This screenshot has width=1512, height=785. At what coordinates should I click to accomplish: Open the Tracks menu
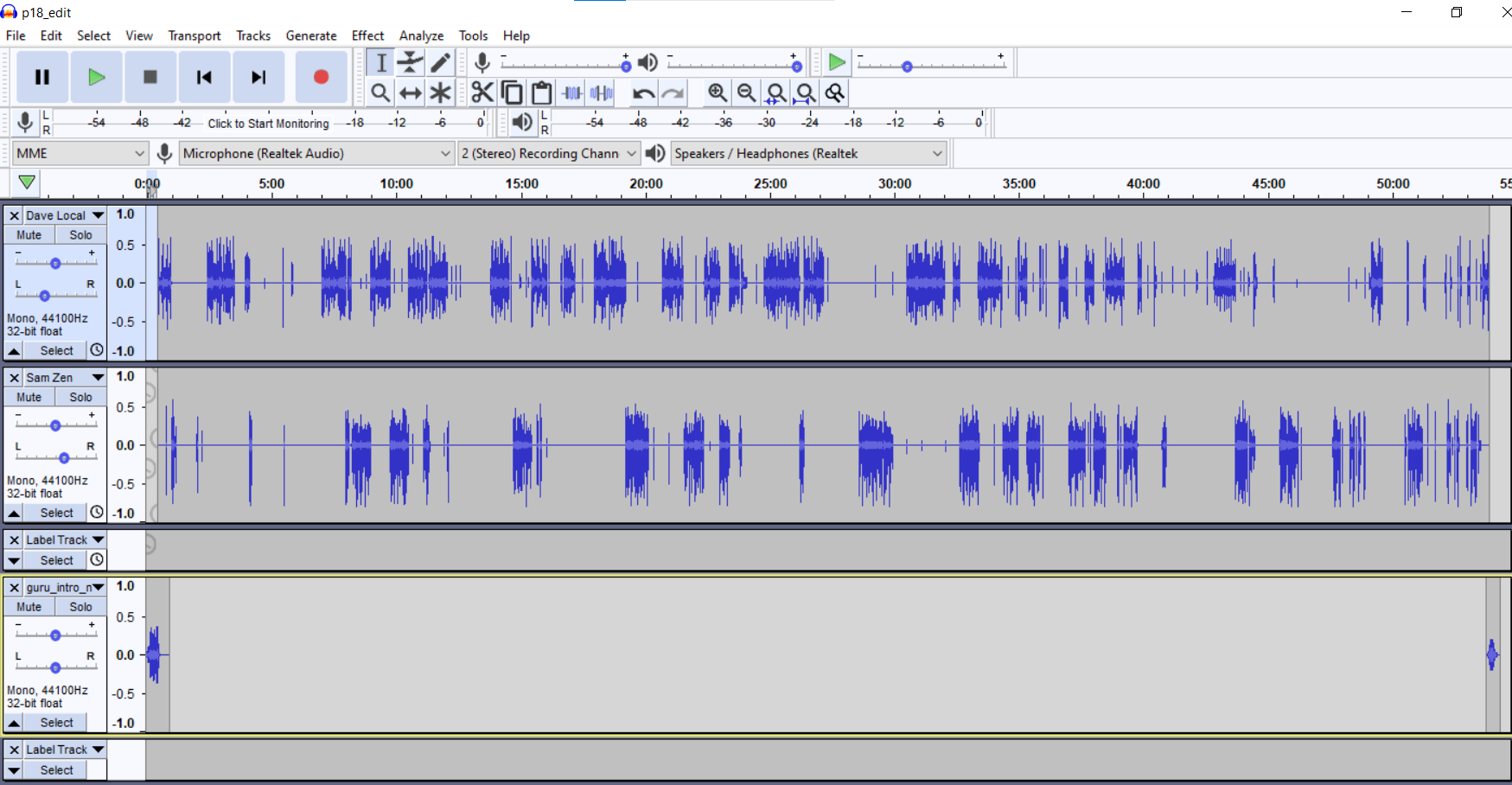click(252, 35)
